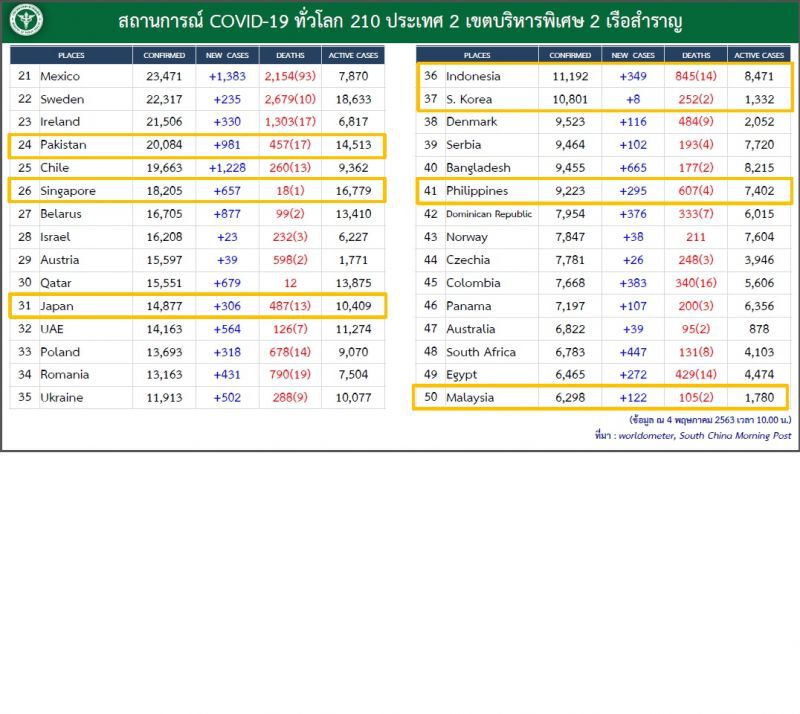Viewport: 800px width, 714px height.
Task: Select Chile's new cases "+1,228"
Action: point(227,168)
